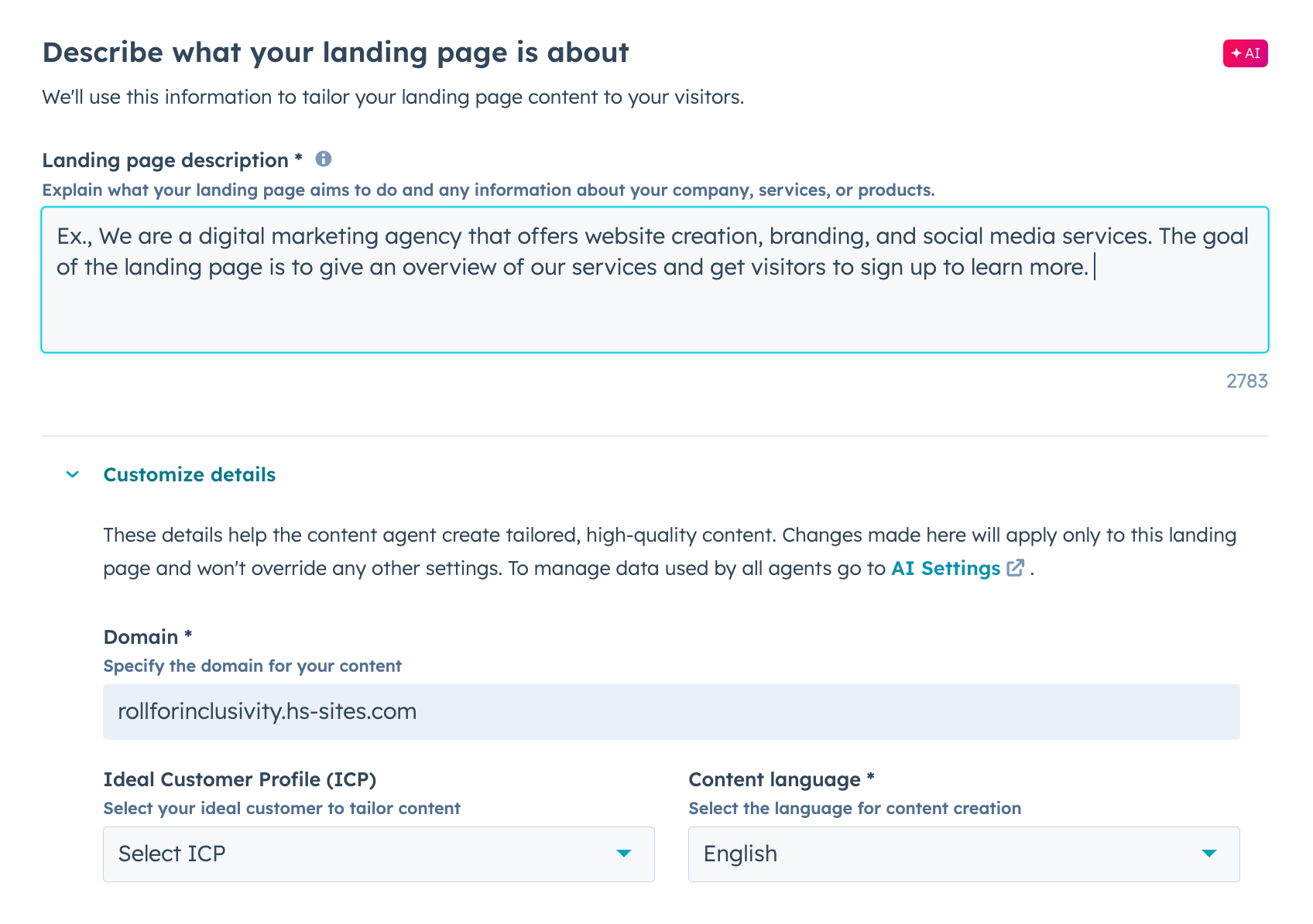Select Customize details heading text
1313x924 pixels.
pyautogui.click(x=189, y=474)
